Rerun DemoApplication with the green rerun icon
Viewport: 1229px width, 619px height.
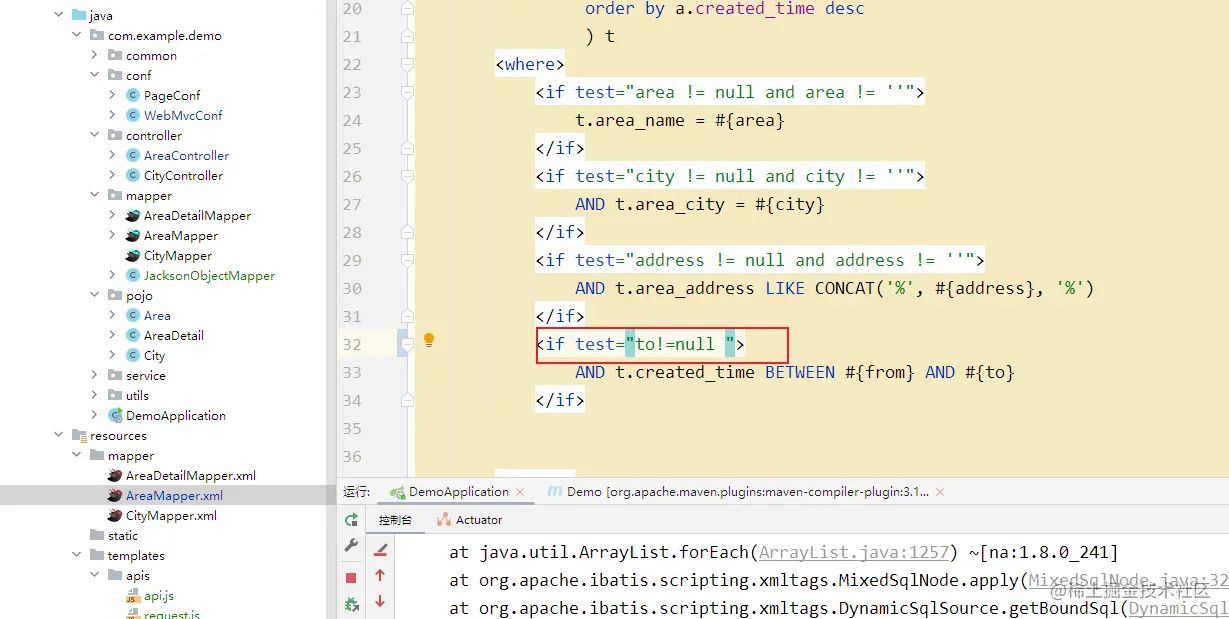click(351, 520)
